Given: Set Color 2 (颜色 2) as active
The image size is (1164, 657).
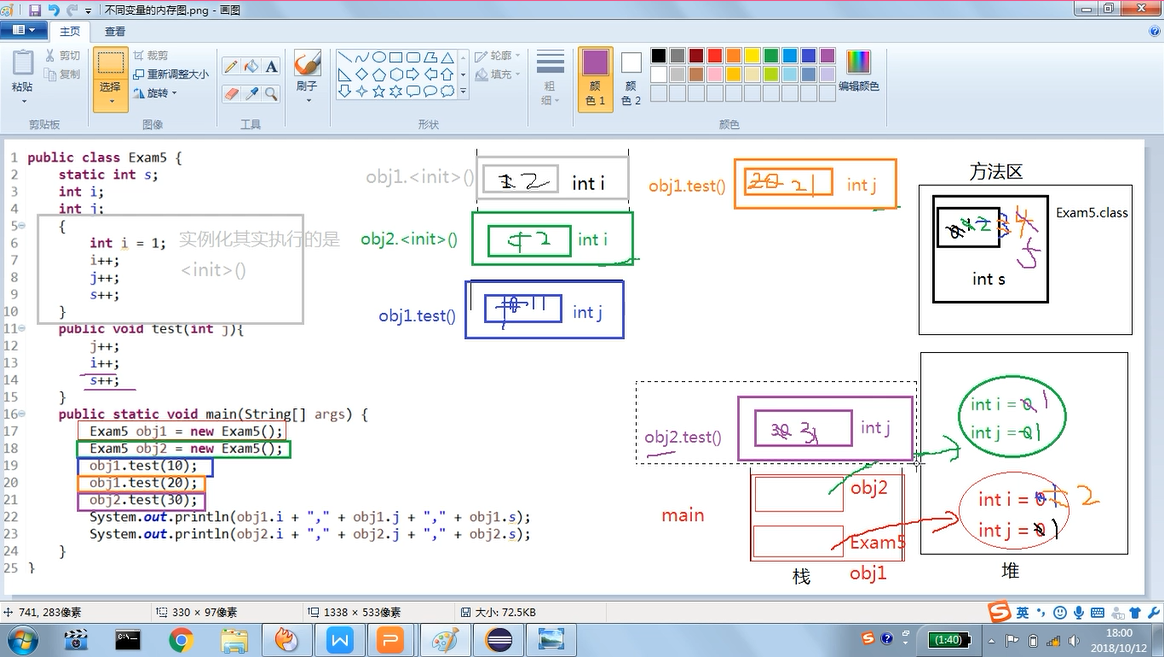Looking at the screenshot, I should 631,78.
